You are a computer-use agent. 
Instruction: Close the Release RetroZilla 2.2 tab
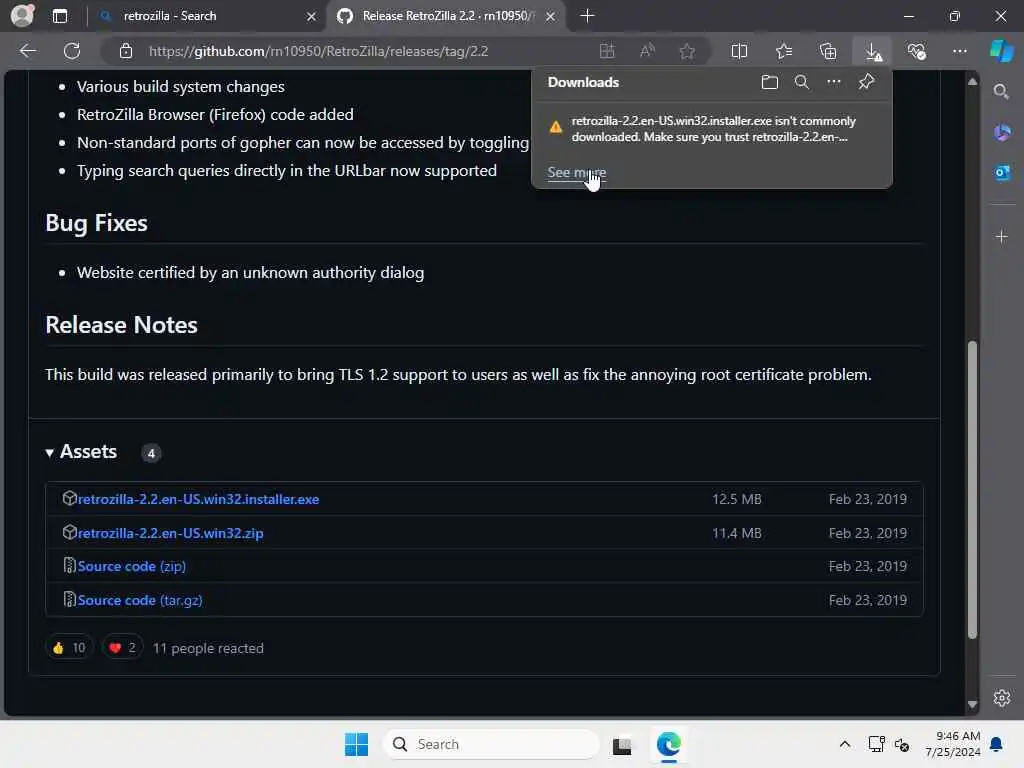pyautogui.click(x=551, y=16)
